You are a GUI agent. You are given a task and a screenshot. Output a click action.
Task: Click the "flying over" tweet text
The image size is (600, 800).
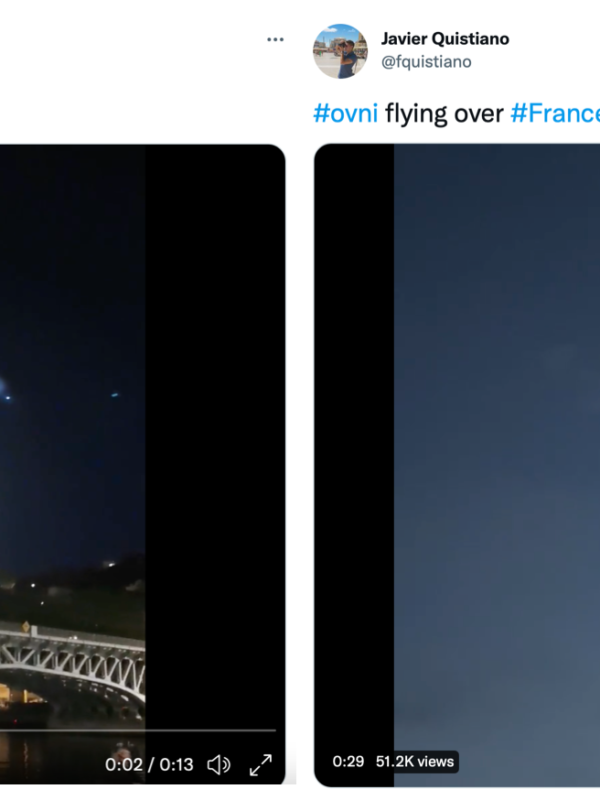(444, 113)
